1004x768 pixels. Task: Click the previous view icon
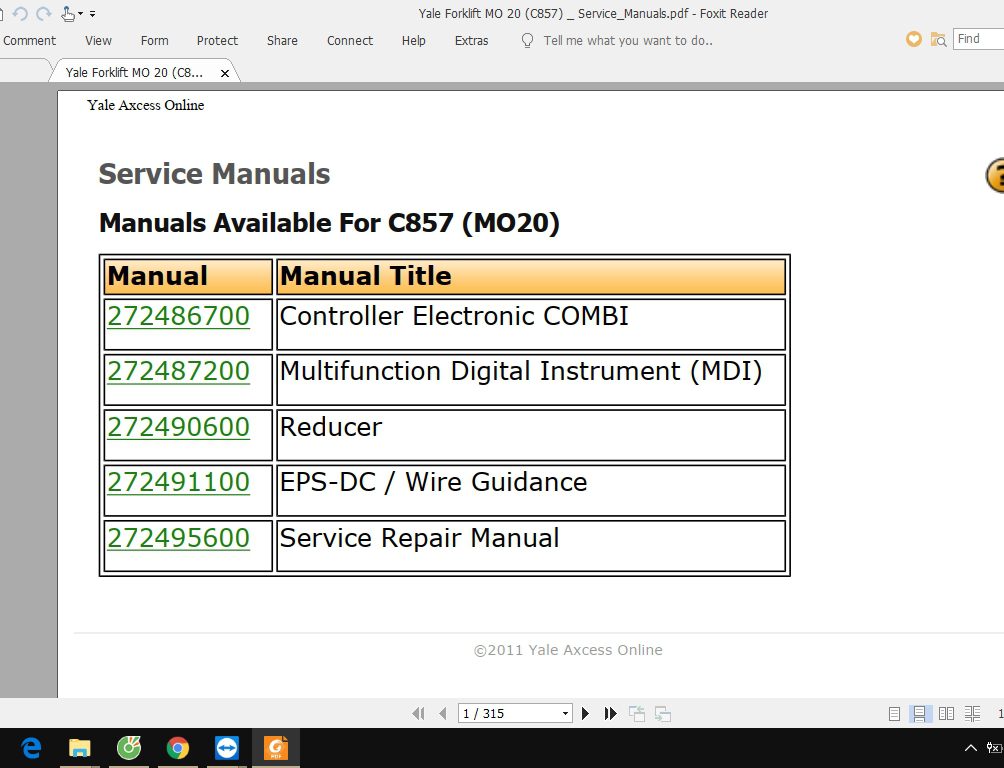click(x=636, y=713)
